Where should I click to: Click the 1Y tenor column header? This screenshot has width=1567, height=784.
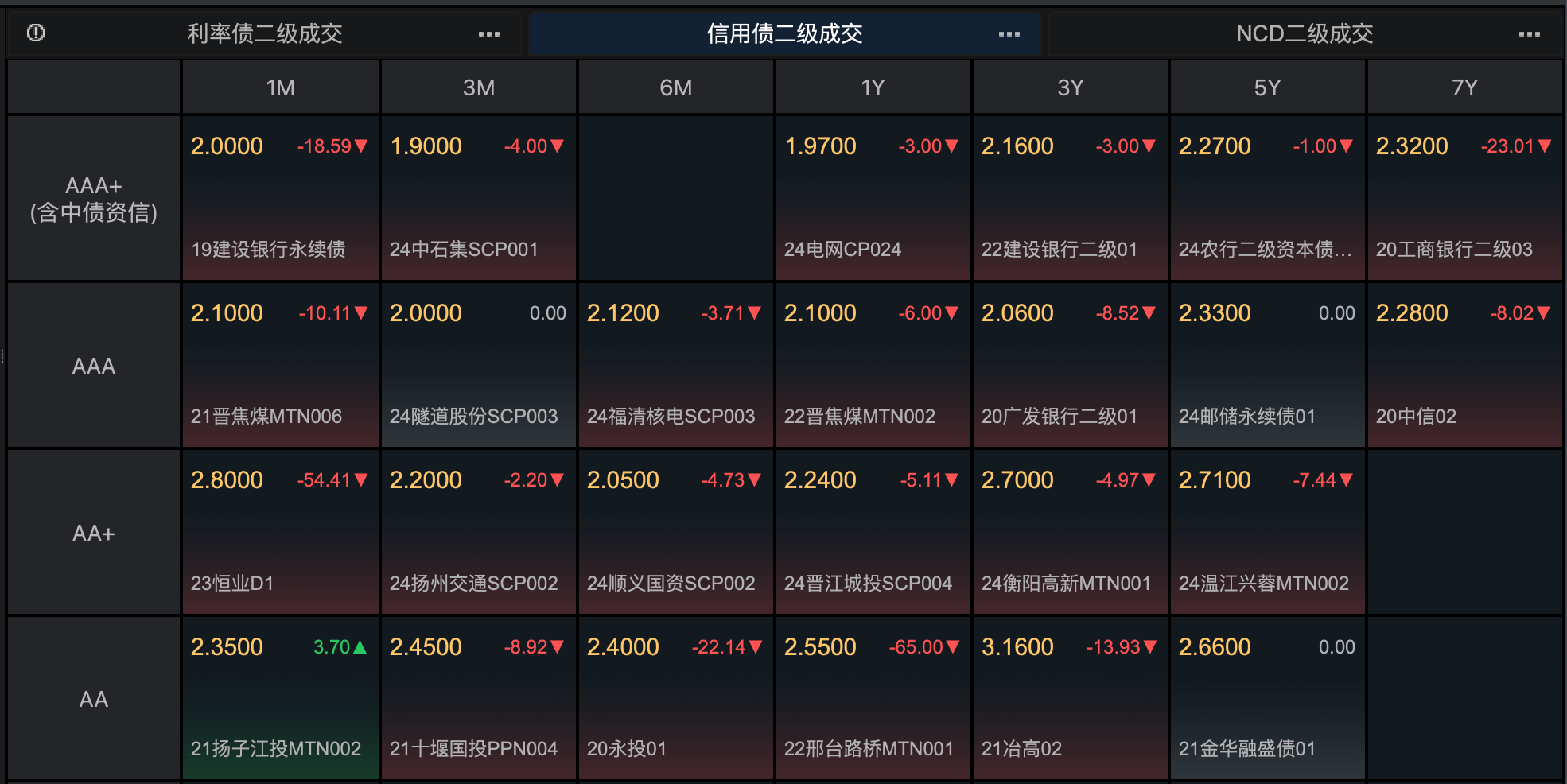[x=873, y=87]
